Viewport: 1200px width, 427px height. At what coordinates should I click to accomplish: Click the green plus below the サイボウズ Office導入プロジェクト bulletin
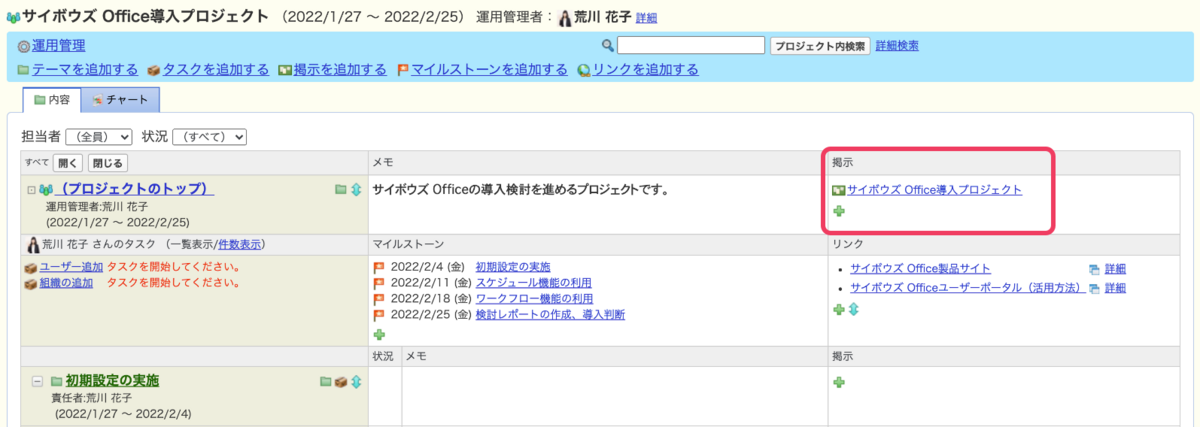839,211
